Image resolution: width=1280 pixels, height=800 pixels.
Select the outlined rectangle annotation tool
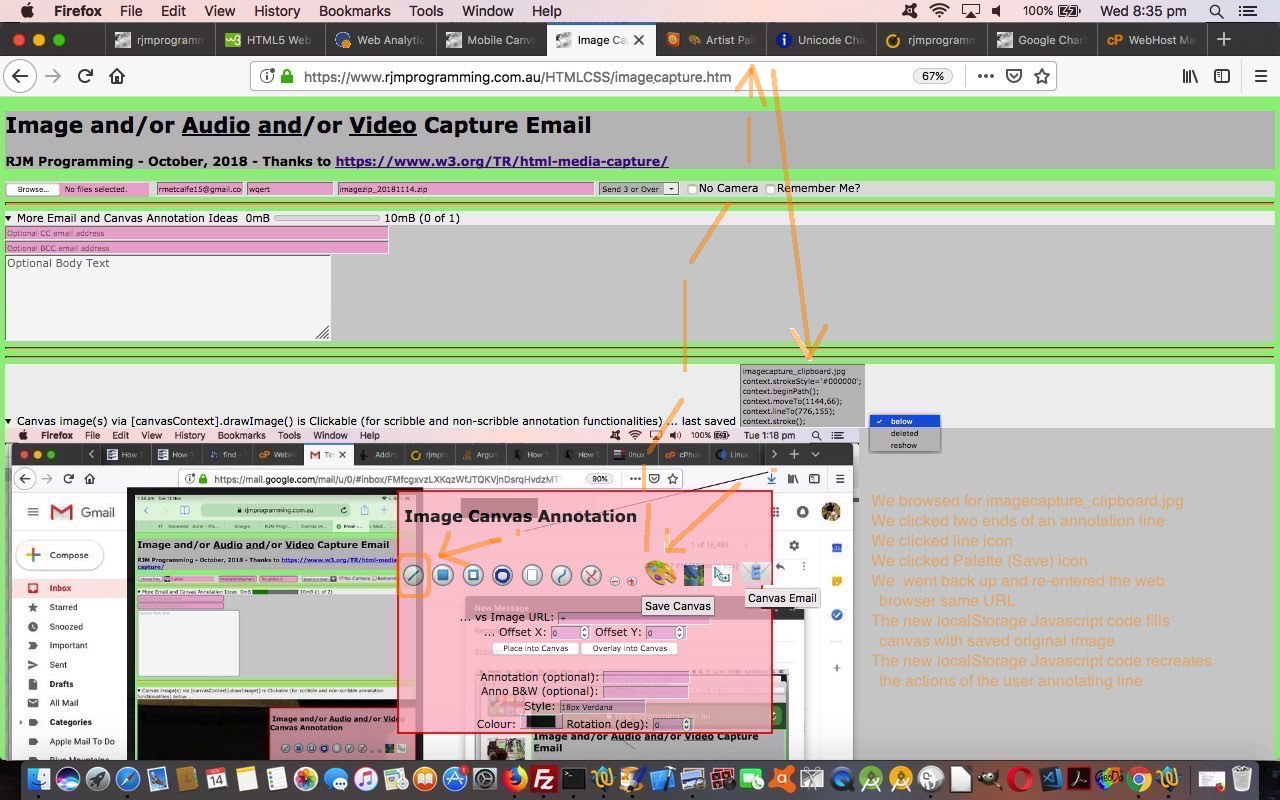[473, 575]
